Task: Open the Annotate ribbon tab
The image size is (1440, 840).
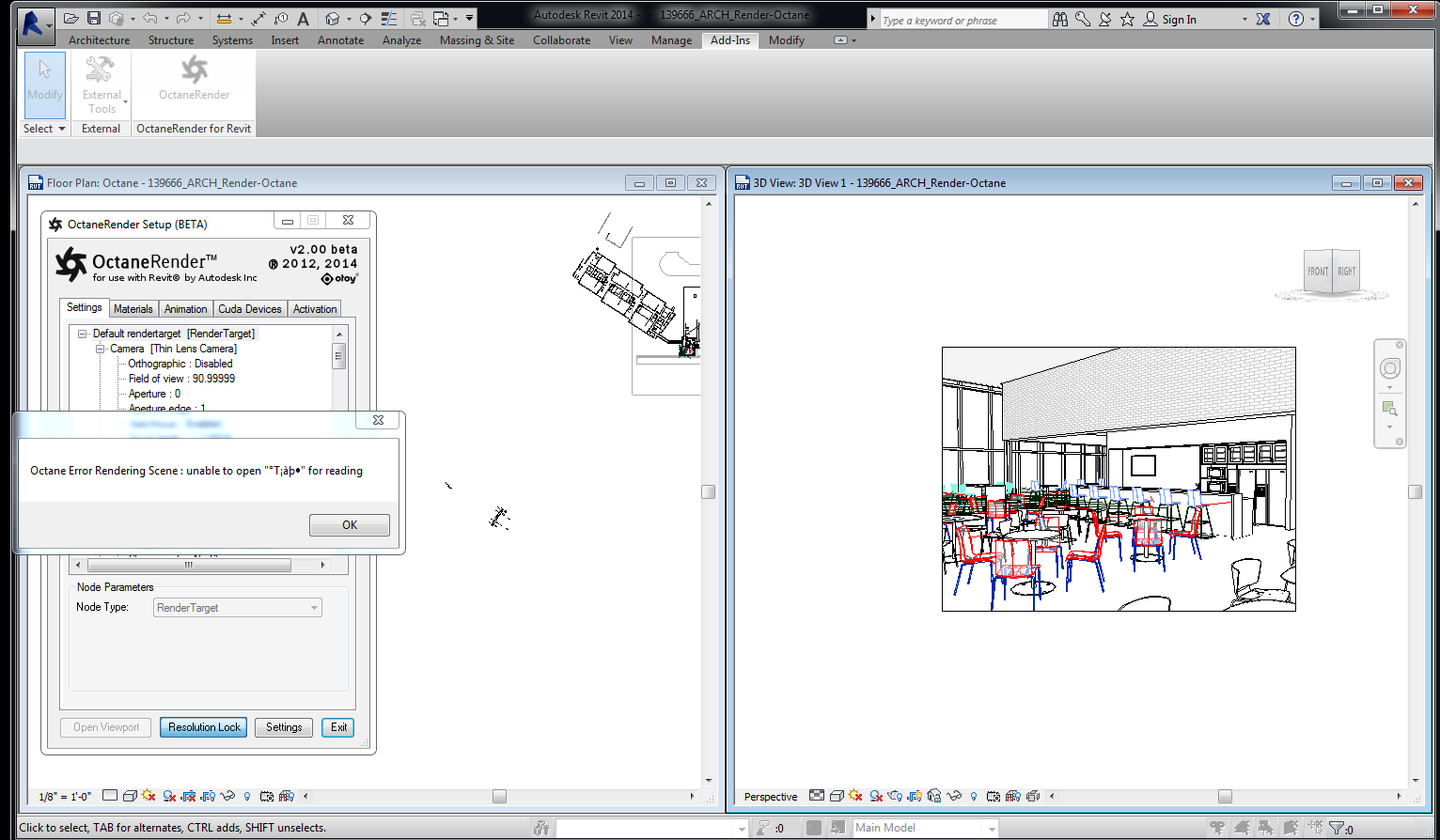Action: pos(340,40)
